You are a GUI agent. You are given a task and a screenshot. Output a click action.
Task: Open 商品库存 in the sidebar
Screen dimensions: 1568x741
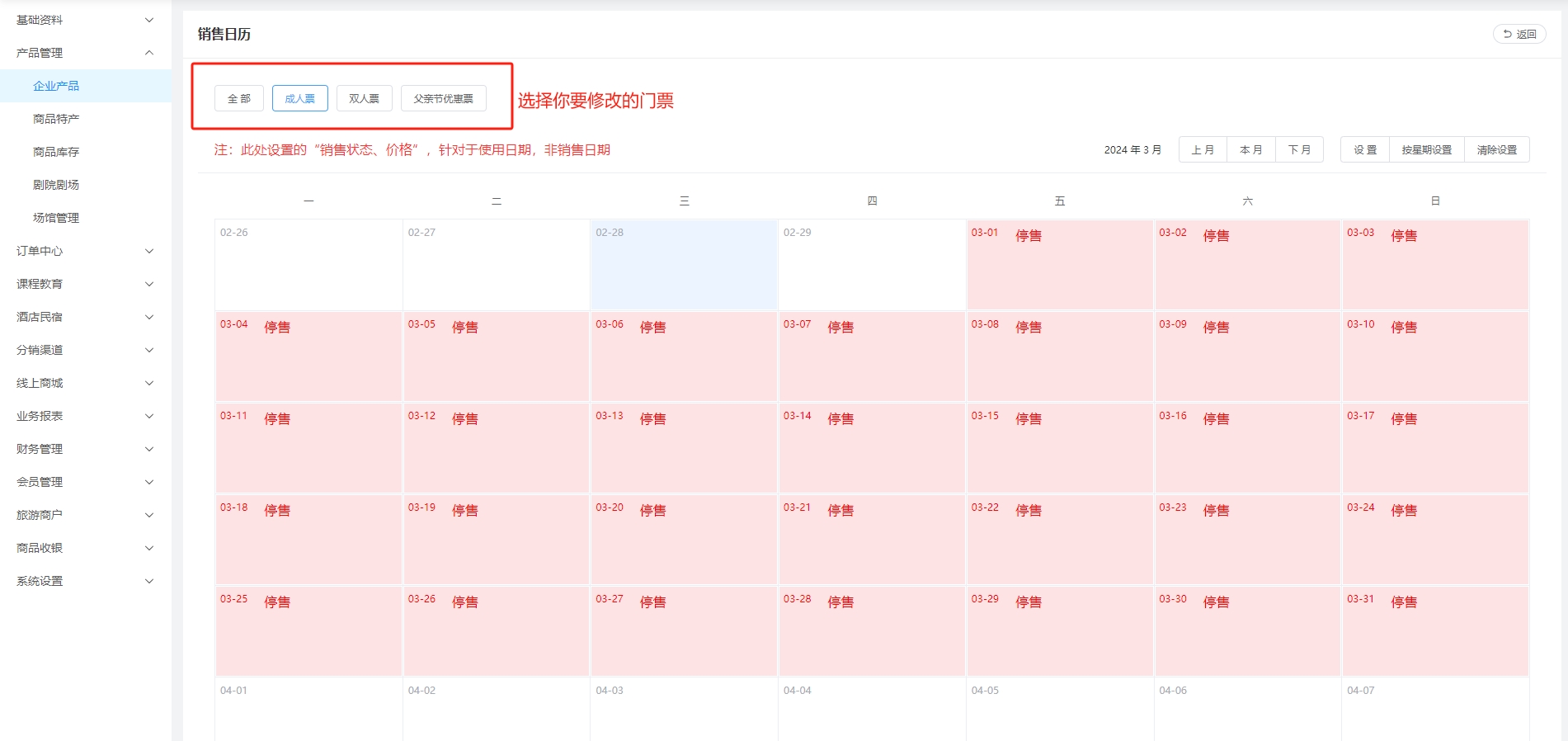[x=56, y=152]
